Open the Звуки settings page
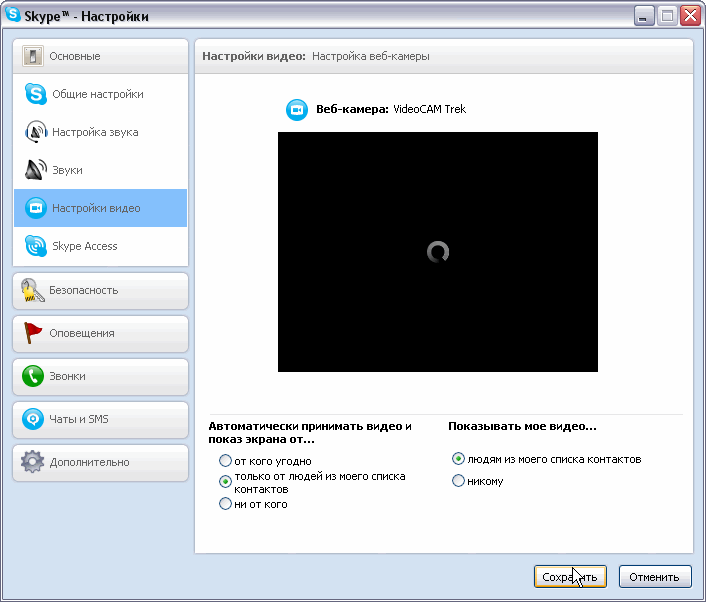 coord(100,170)
